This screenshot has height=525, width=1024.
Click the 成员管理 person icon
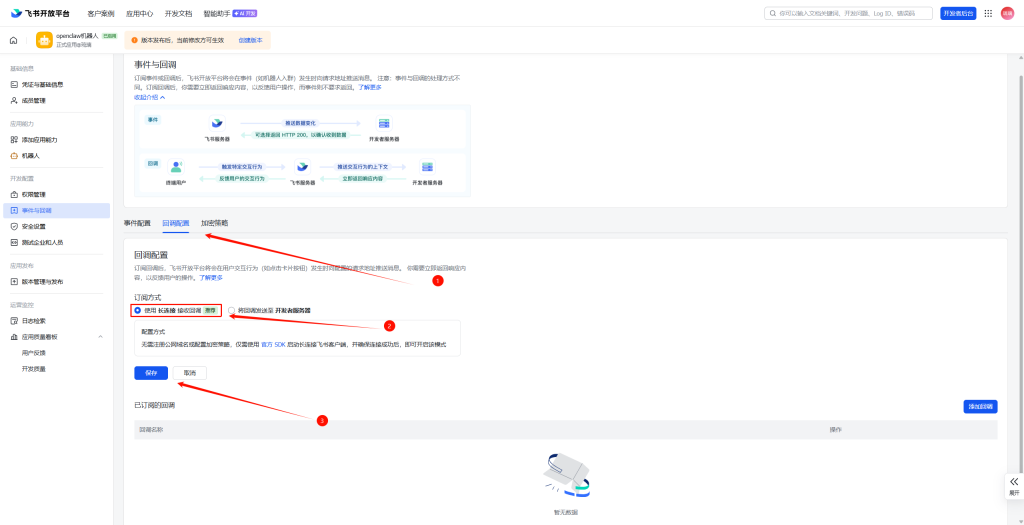(14, 101)
